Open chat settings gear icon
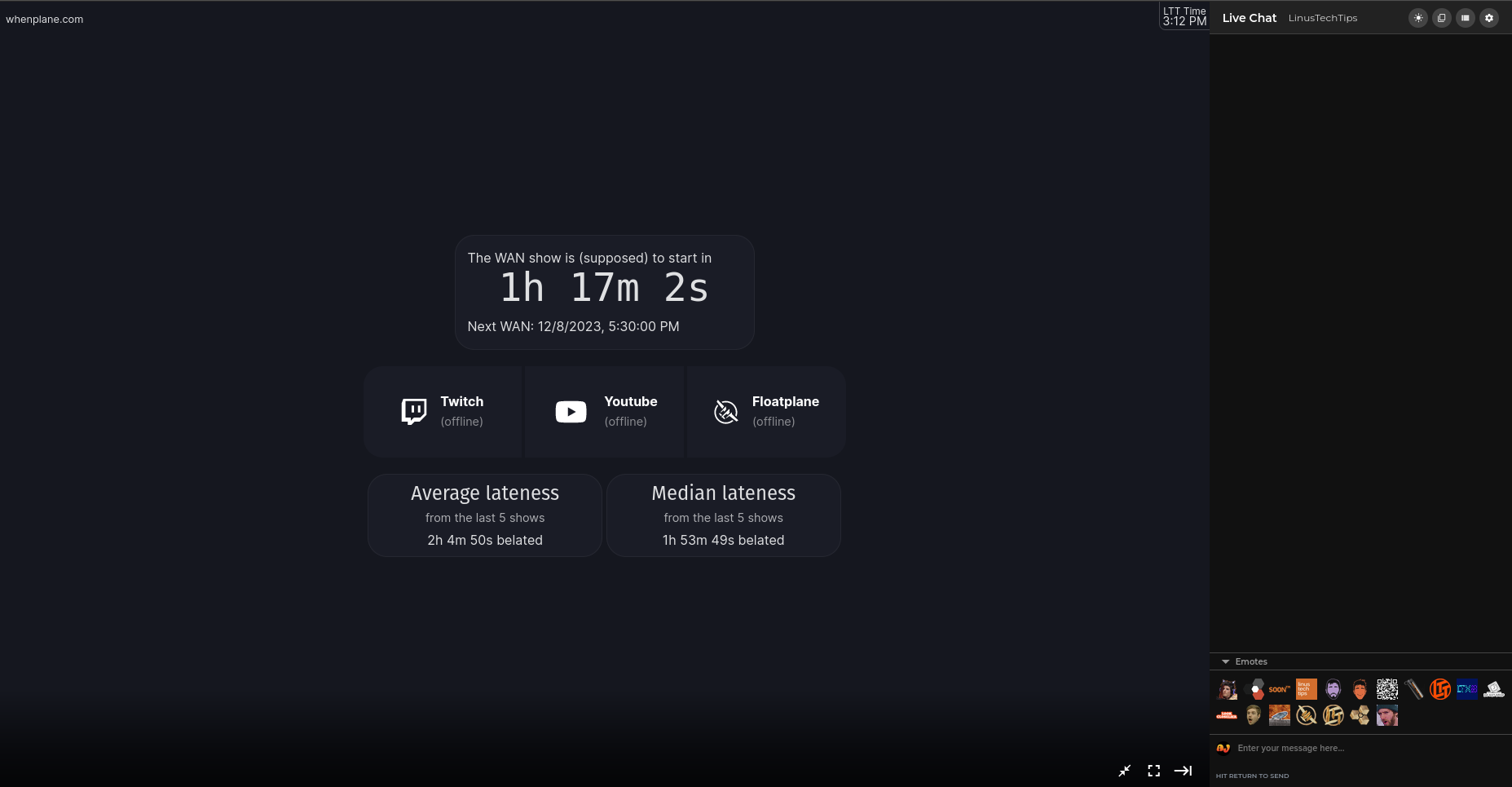Image resolution: width=1512 pixels, height=787 pixels. [1489, 18]
